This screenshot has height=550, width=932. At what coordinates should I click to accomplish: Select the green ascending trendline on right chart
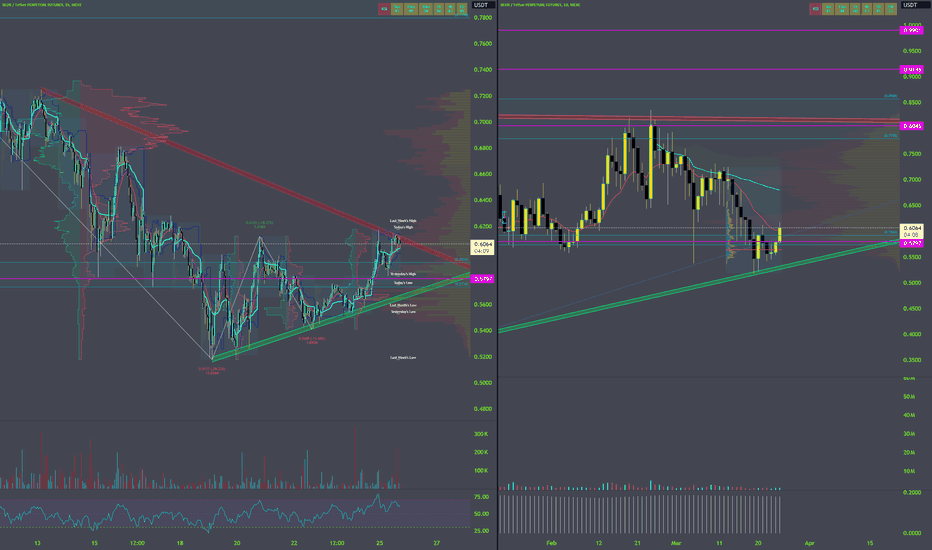[699, 286]
